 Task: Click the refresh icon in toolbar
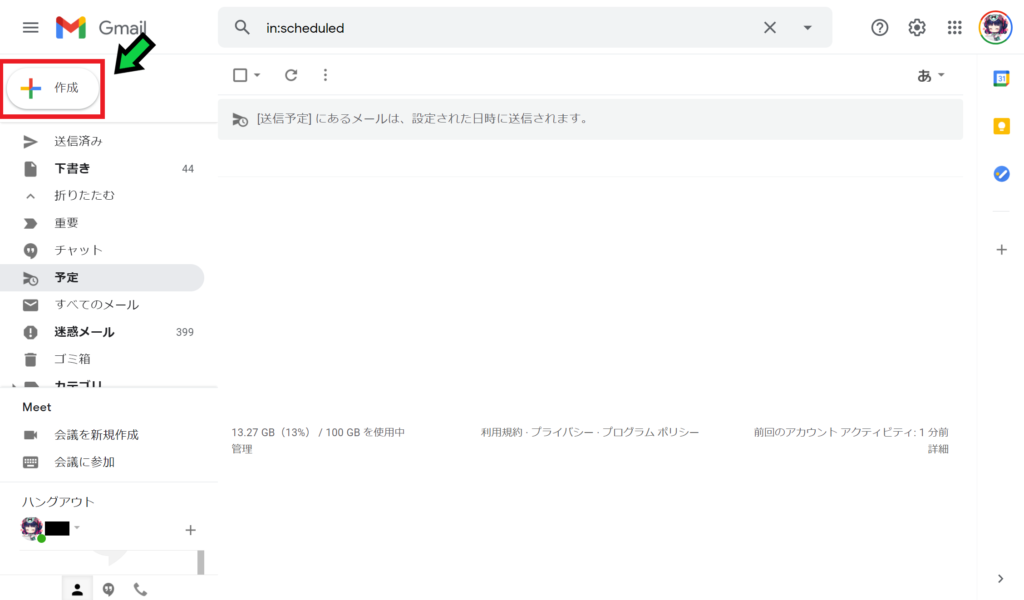[291, 75]
